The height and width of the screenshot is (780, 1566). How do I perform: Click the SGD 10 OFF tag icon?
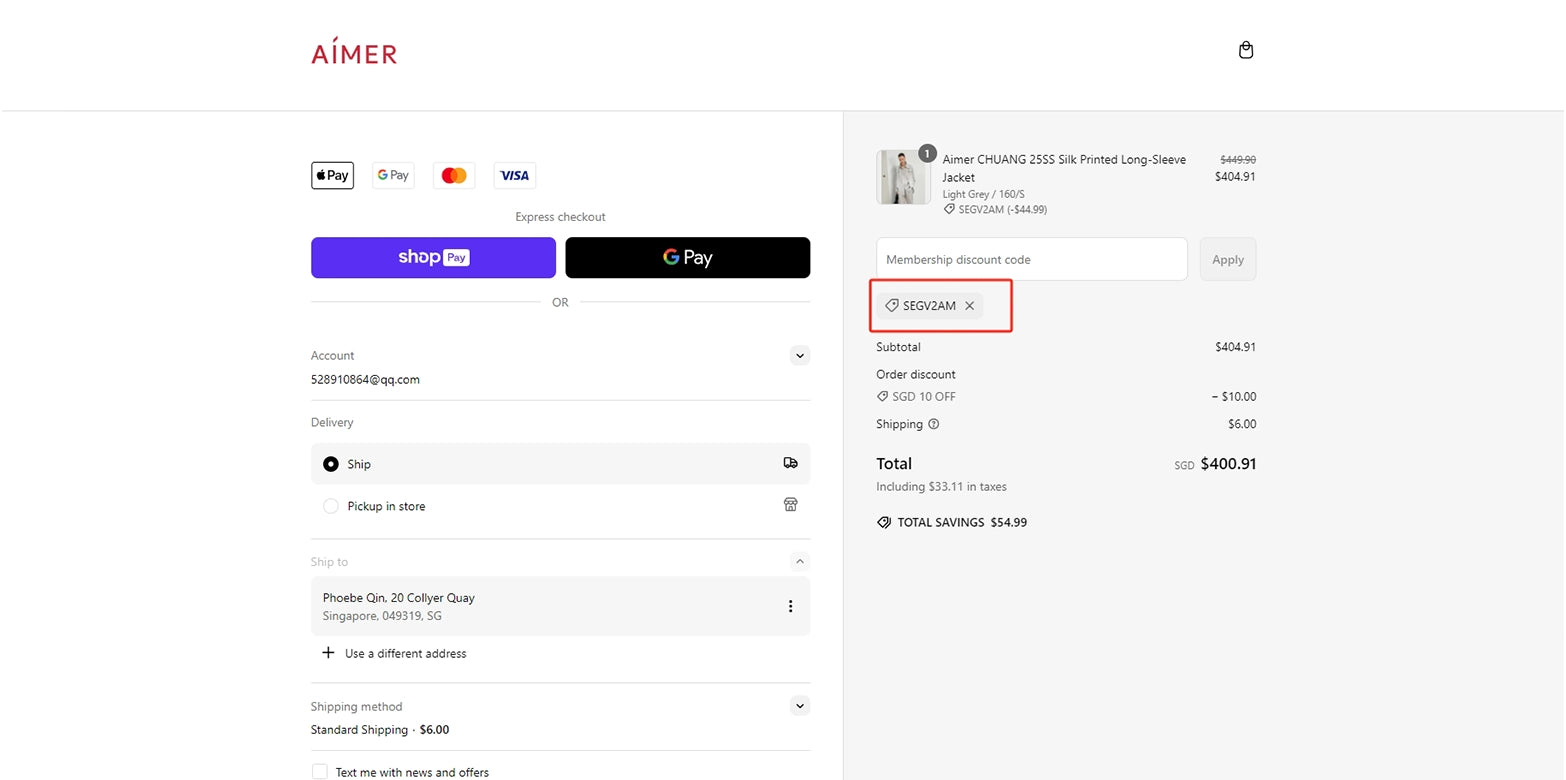tap(883, 397)
